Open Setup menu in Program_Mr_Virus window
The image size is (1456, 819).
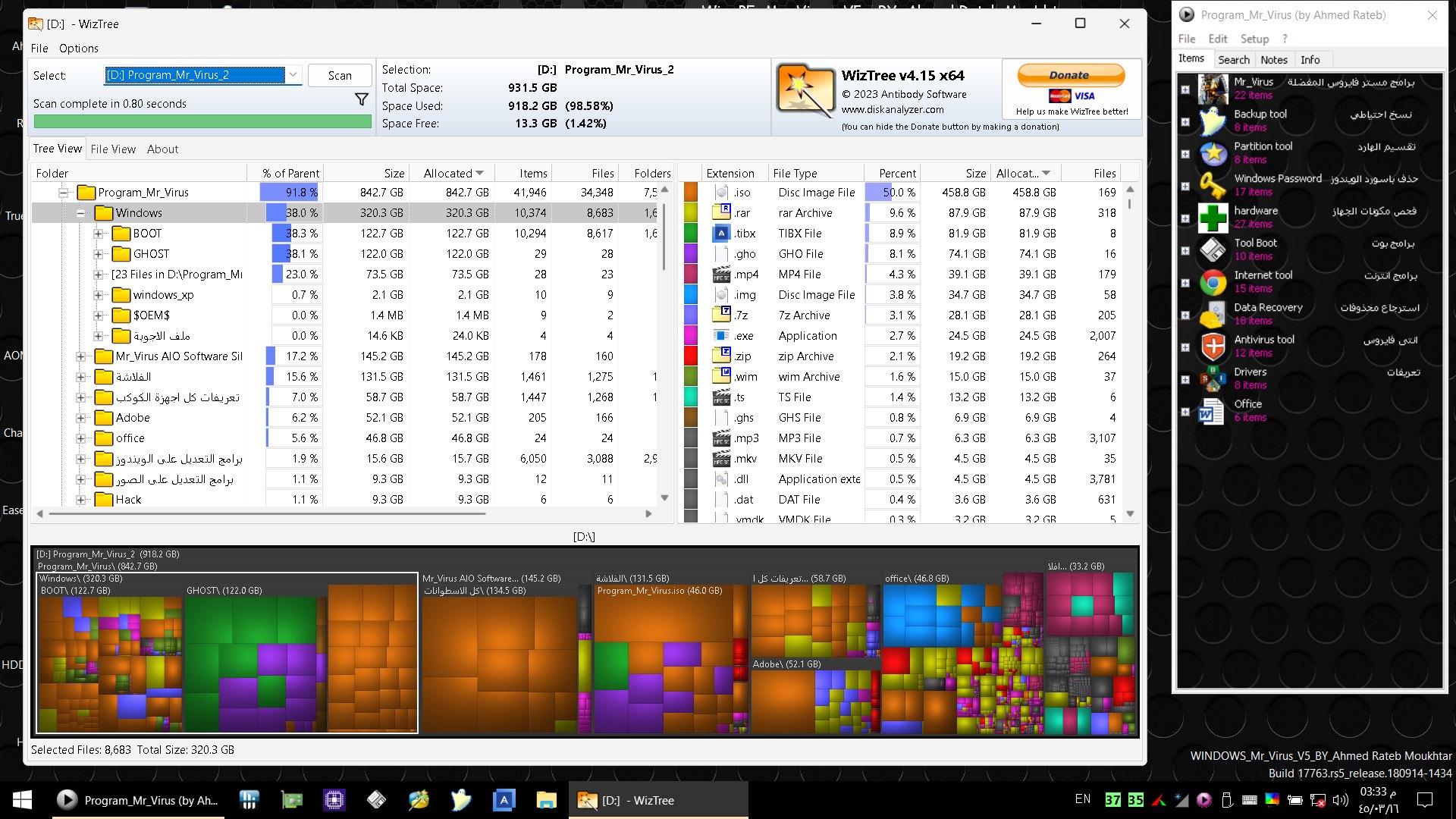[1254, 39]
